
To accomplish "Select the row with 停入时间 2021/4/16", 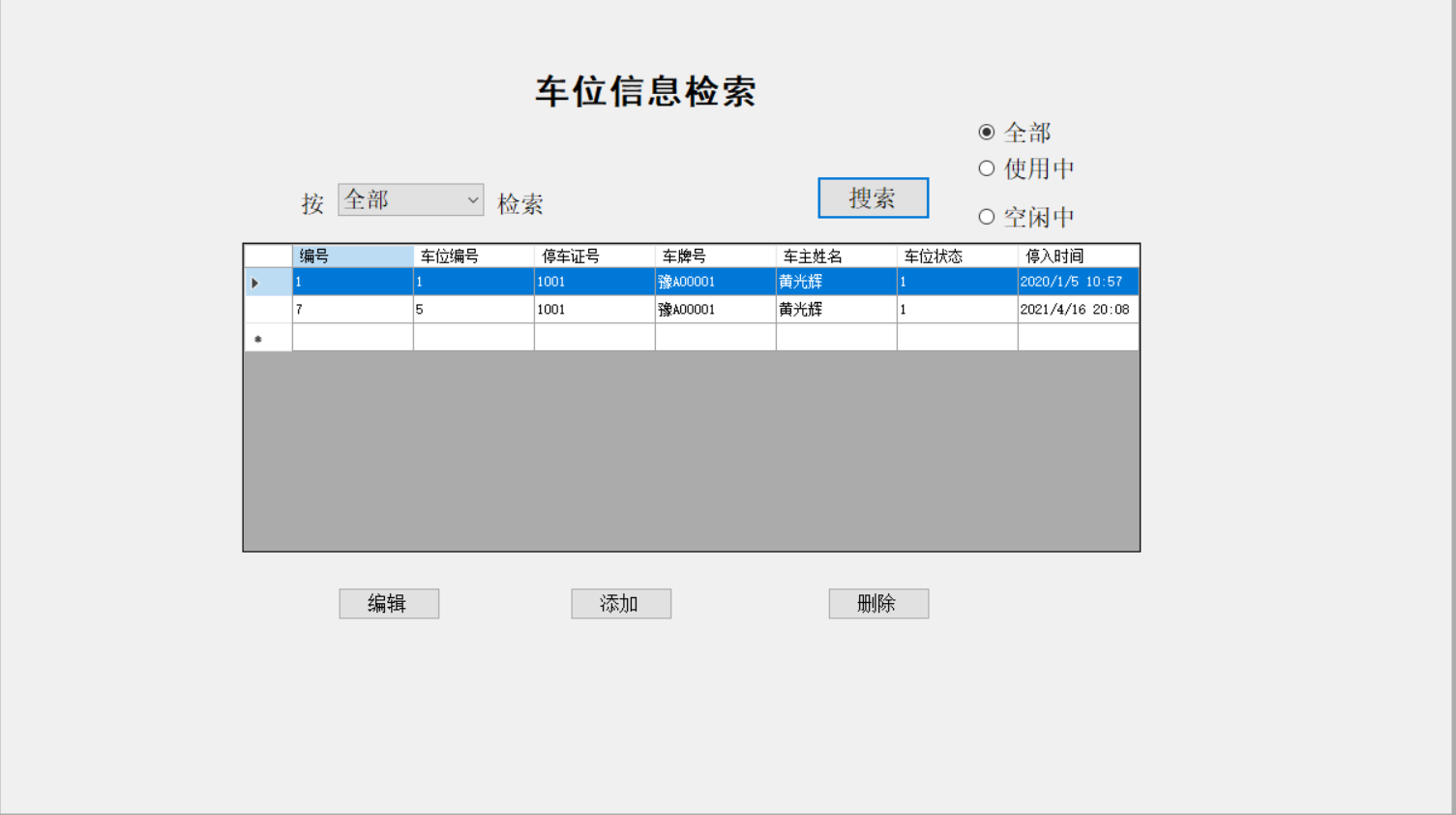I will click(677, 309).
